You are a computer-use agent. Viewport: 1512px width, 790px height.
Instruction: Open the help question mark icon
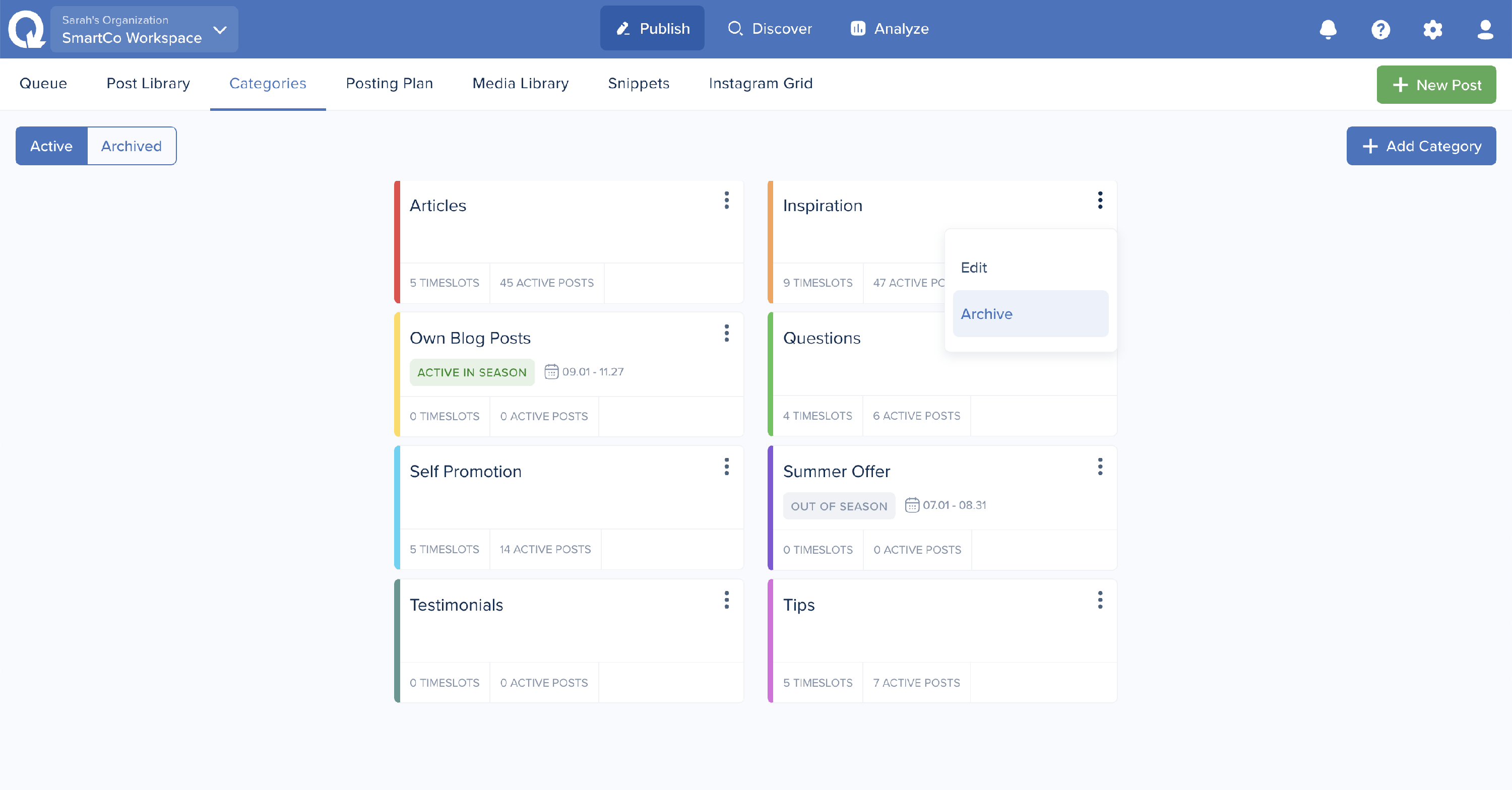[1380, 29]
